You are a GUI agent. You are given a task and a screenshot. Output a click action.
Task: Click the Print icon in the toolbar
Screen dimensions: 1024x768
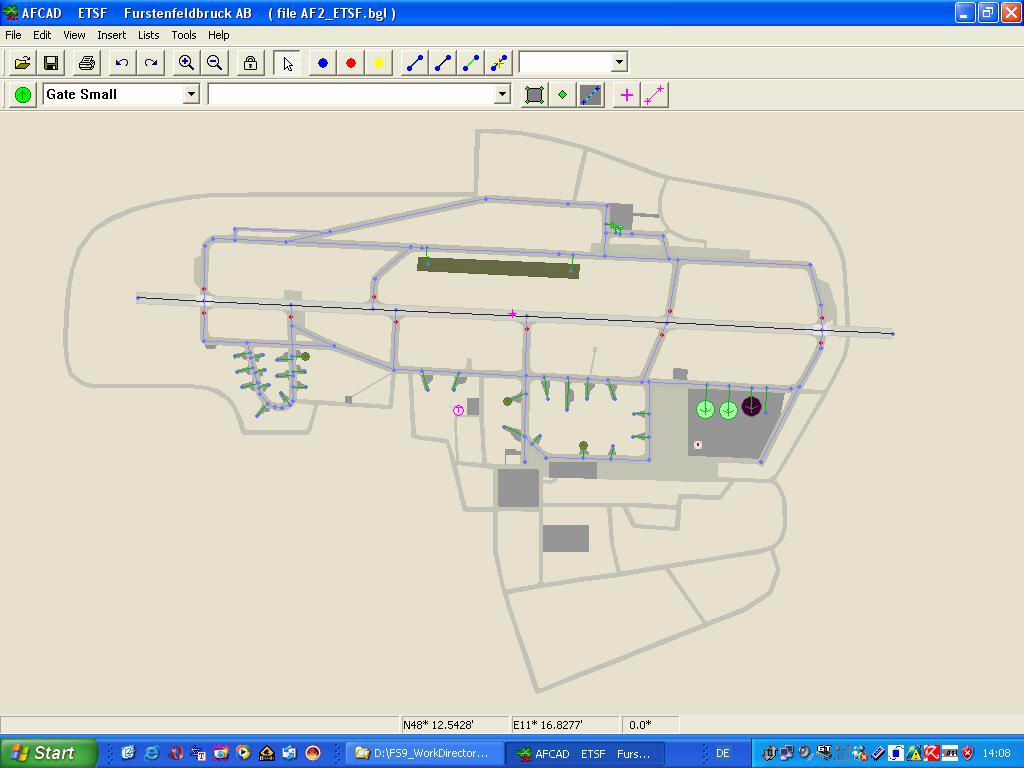pyautogui.click(x=87, y=63)
